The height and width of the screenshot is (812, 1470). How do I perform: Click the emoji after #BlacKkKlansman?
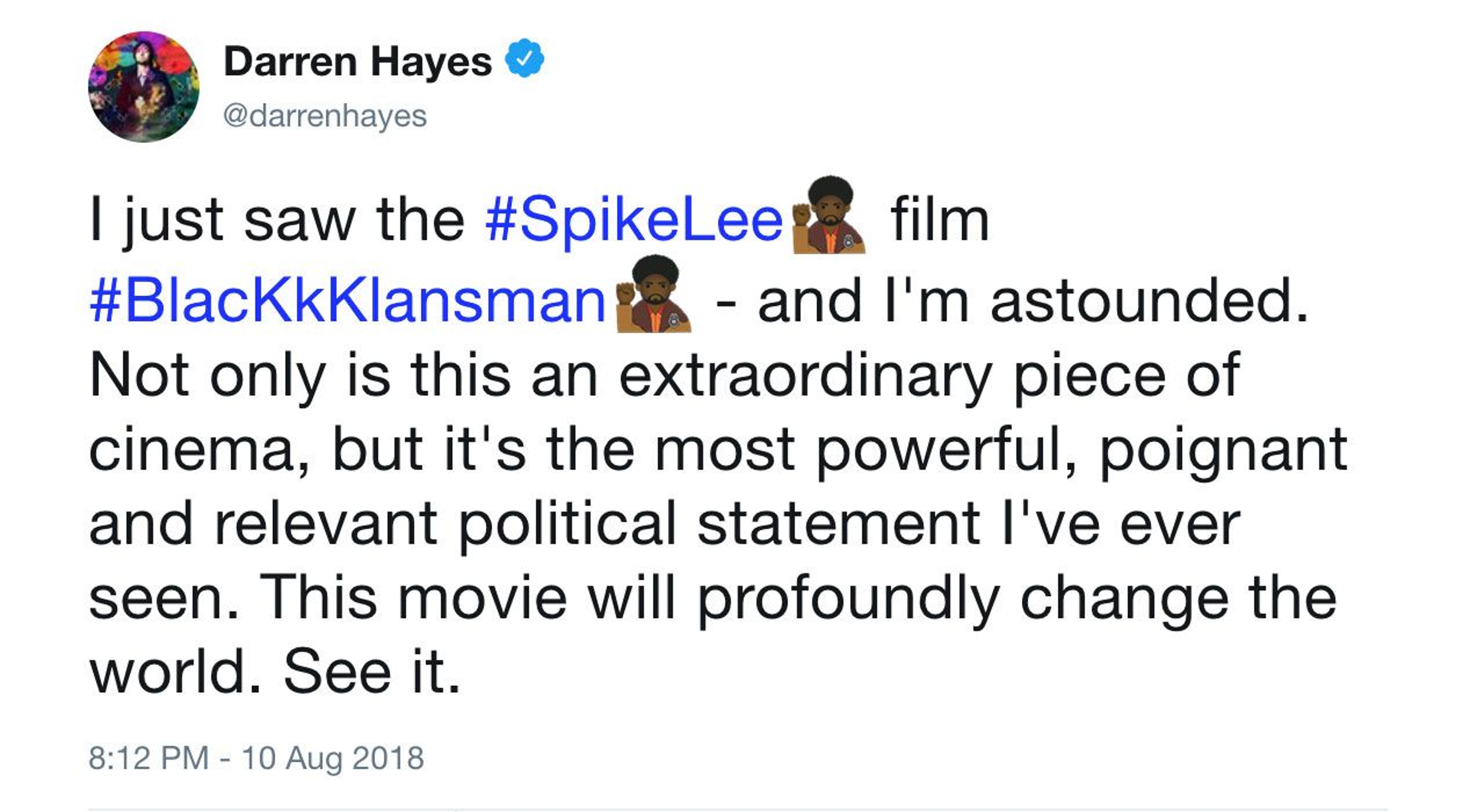(654, 295)
